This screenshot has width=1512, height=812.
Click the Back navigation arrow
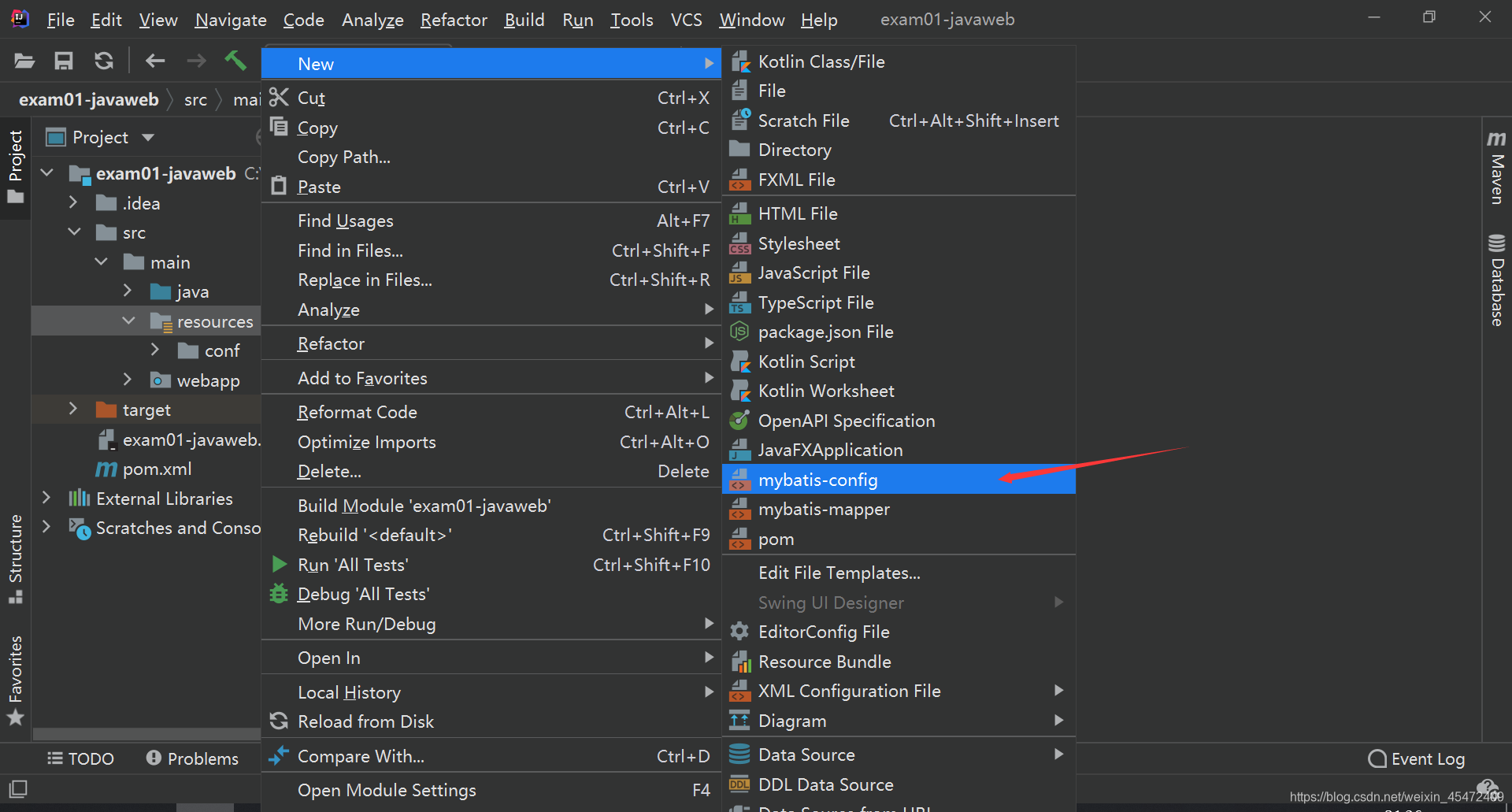pyautogui.click(x=155, y=61)
